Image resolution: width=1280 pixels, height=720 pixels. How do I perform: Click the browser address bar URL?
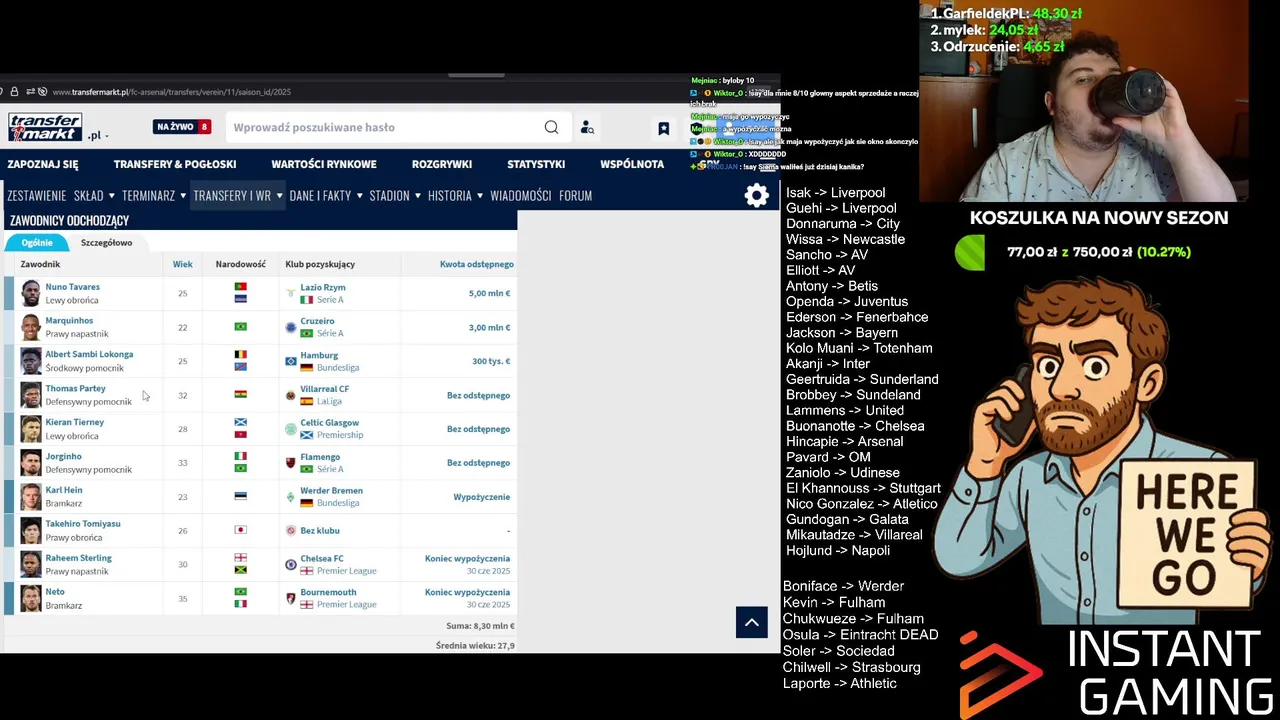172,92
